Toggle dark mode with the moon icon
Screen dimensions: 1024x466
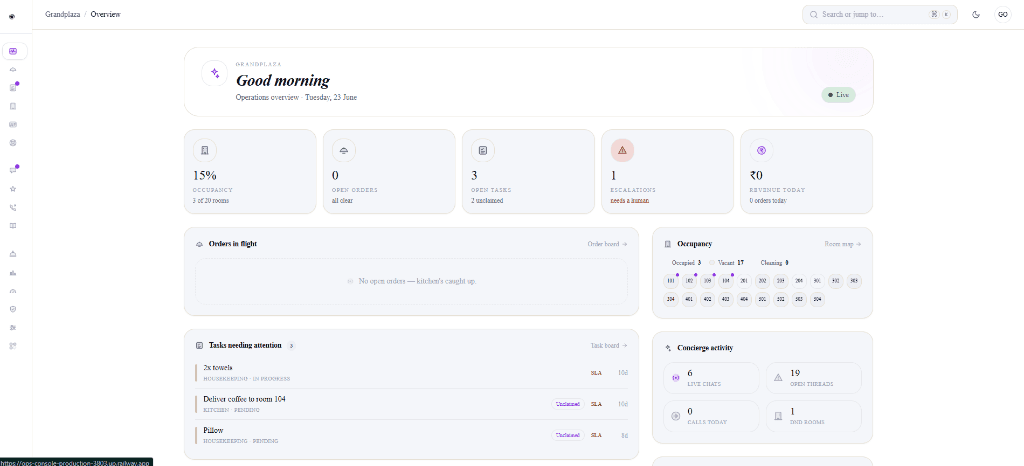pos(976,14)
